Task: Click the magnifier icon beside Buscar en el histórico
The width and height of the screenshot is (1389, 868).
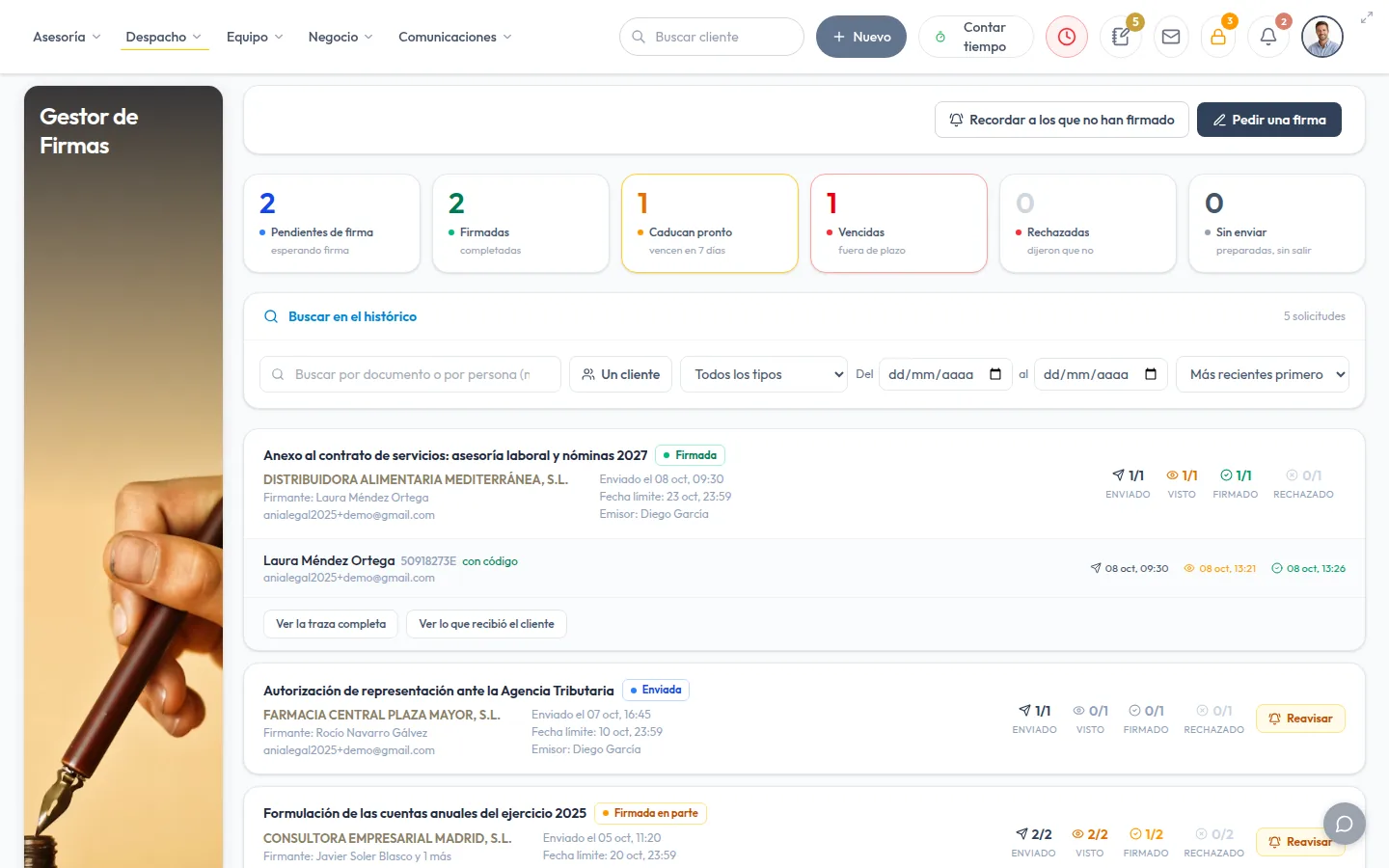Action: (x=271, y=316)
